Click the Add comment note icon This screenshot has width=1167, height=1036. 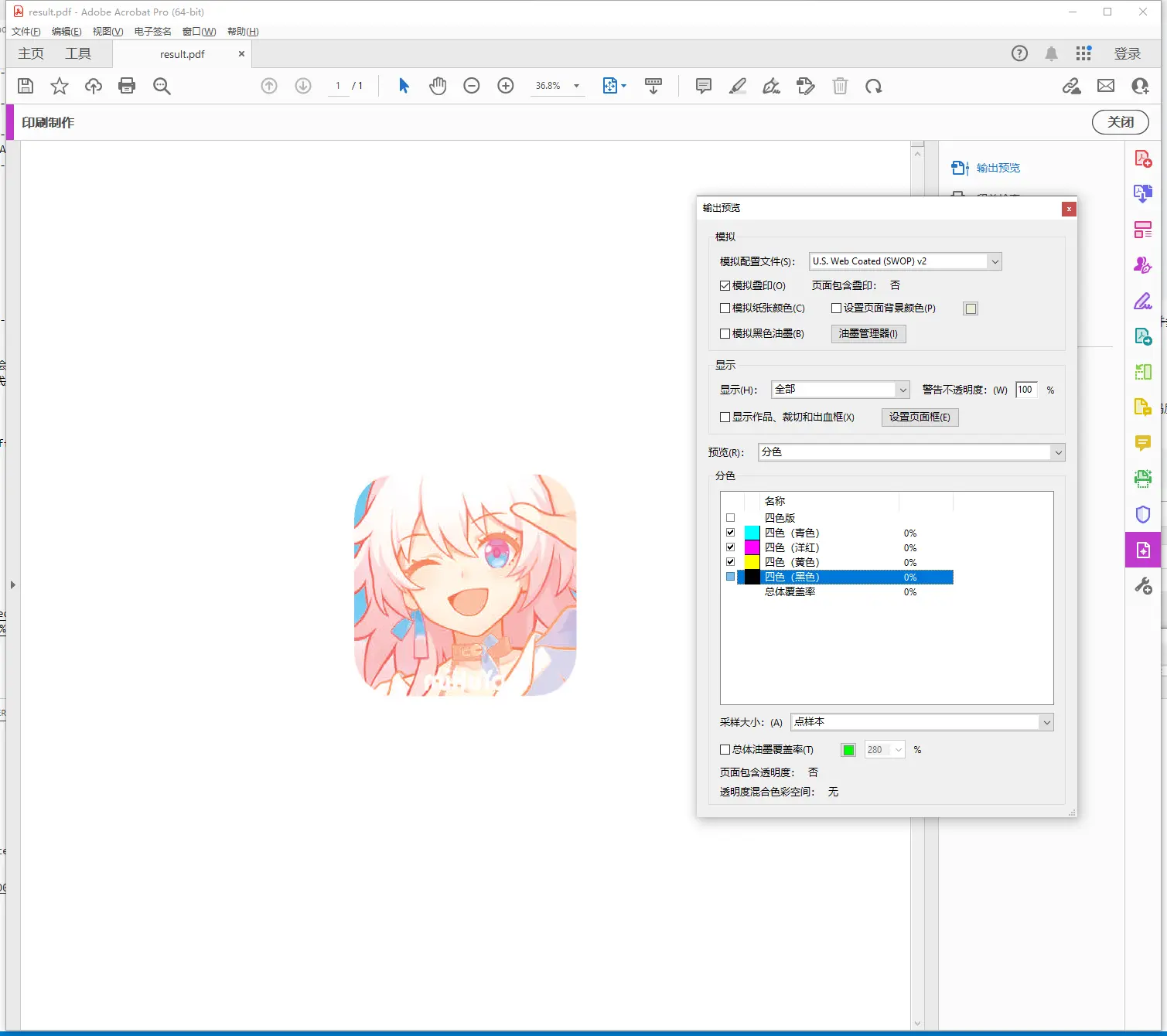click(703, 86)
